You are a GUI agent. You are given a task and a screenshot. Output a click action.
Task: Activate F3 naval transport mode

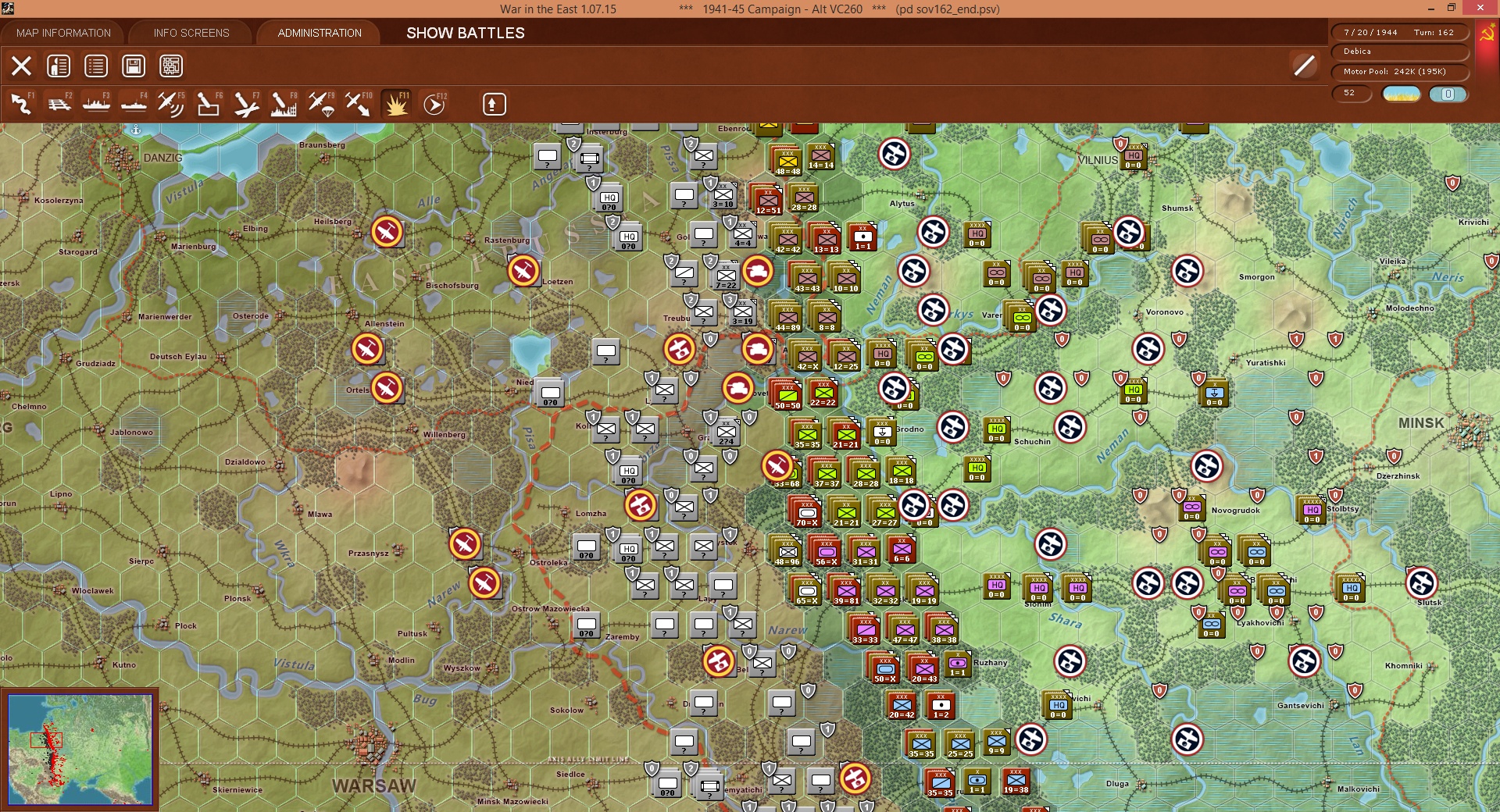pyautogui.click(x=96, y=104)
